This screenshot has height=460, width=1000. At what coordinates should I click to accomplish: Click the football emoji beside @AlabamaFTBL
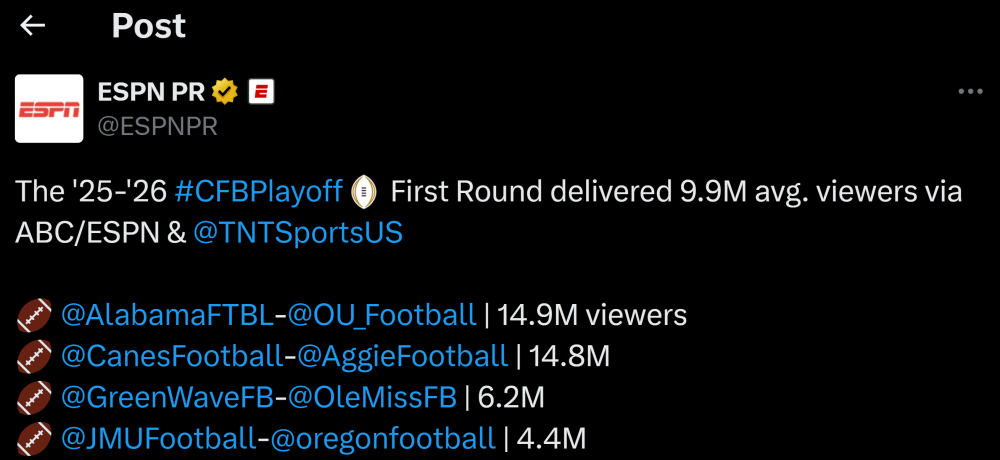(x=34, y=317)
